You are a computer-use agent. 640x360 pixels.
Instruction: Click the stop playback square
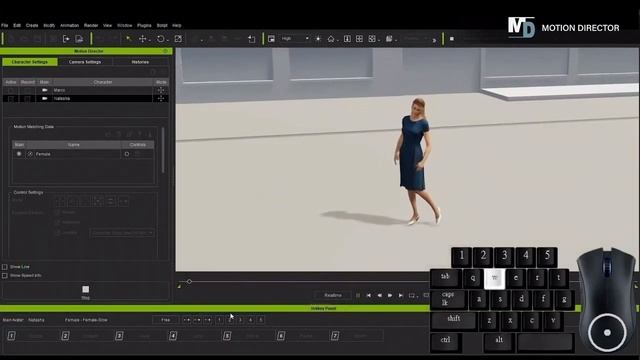pyautogui.click(x=358, y=296)
